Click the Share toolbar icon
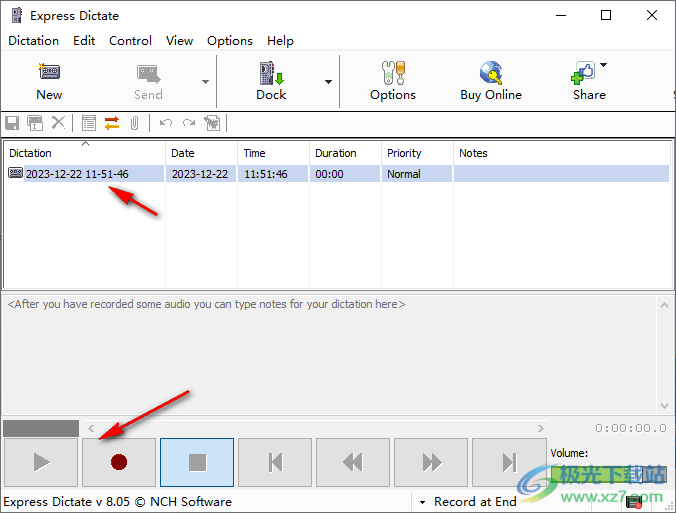This screenshot has width=676, height=513. (588, 81)
